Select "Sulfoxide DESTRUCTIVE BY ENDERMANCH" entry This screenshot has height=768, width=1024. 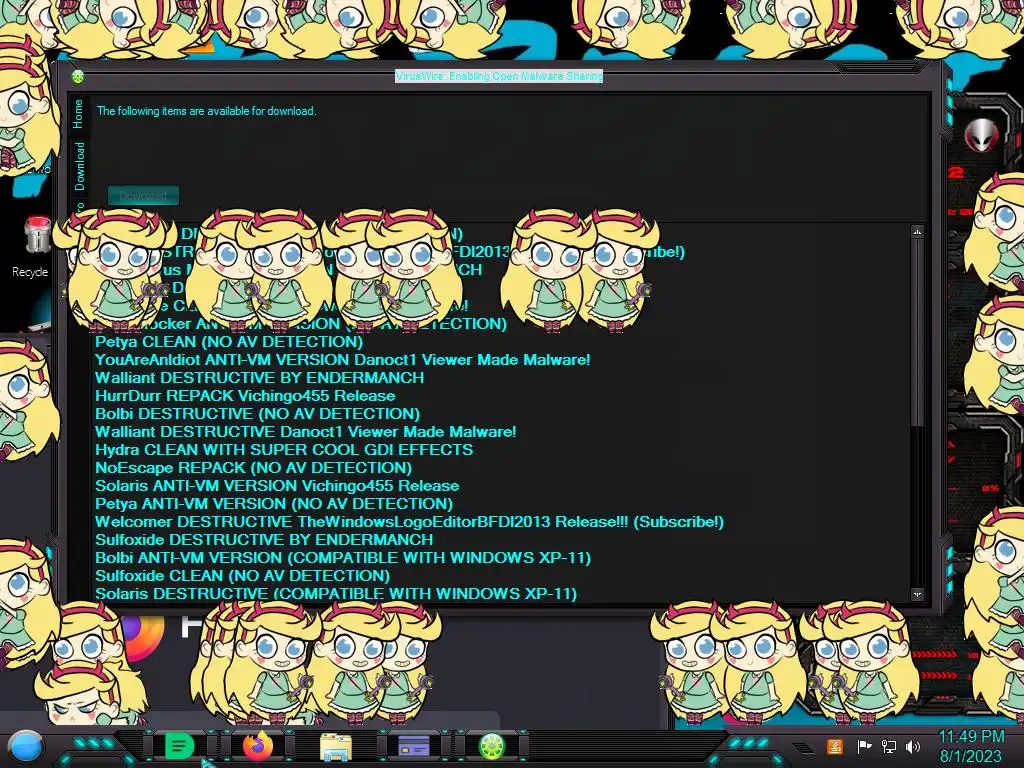(x=264, y=539)
